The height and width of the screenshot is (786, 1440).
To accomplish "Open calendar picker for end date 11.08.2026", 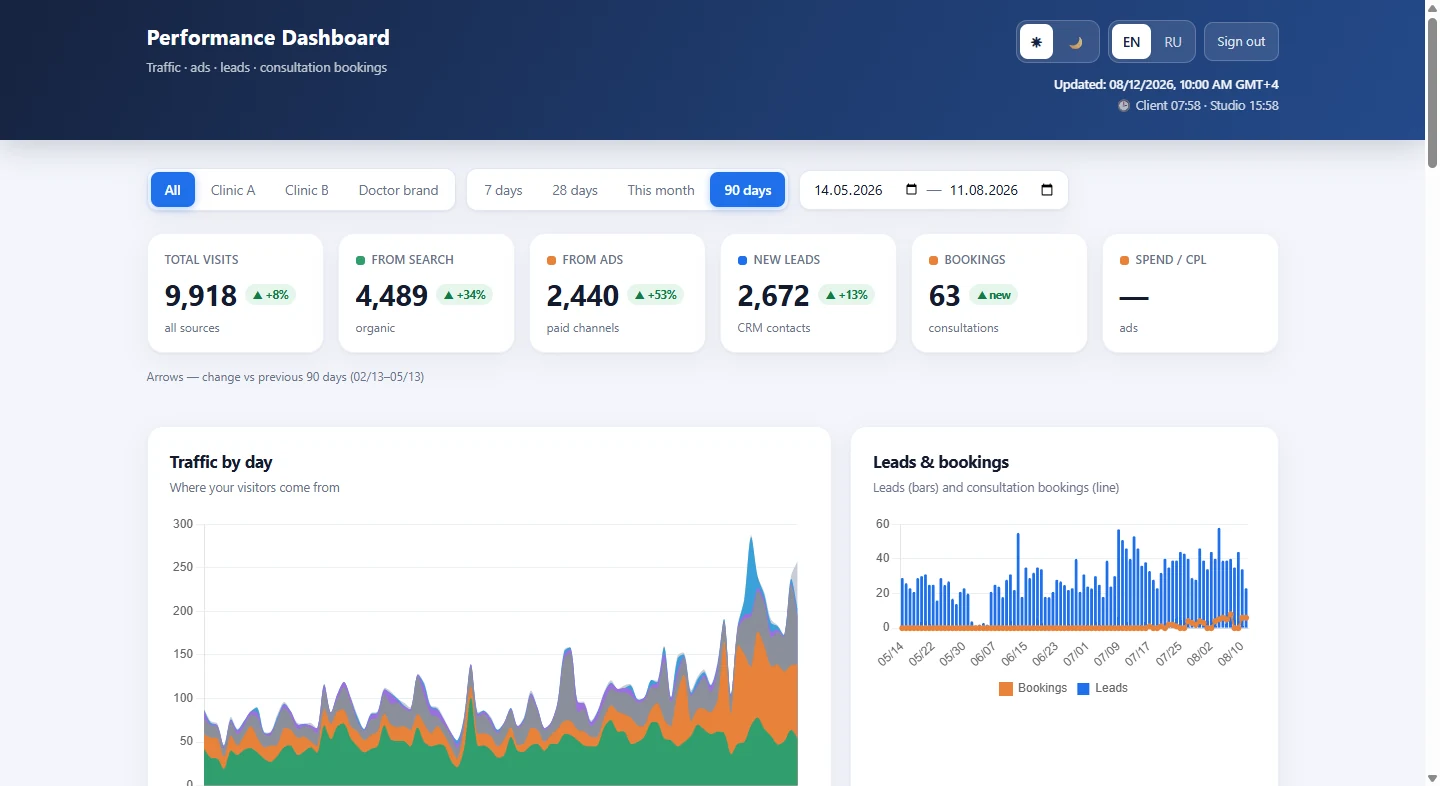I will pyautogui.click(x=1047, y=190).
